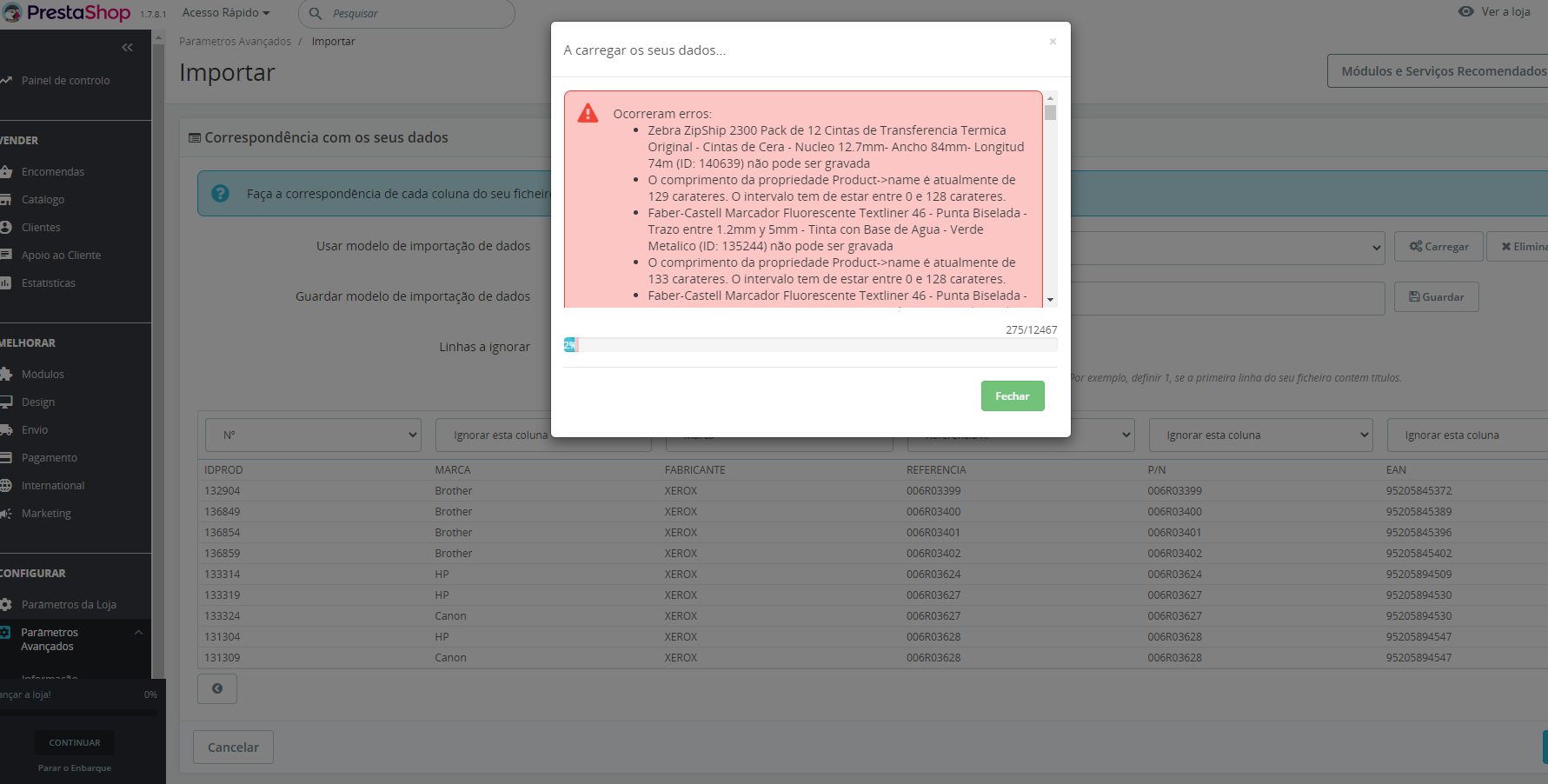1548x784 pixels.
Task: Click the Design monitor icon
Action: [x=6, y=402]
